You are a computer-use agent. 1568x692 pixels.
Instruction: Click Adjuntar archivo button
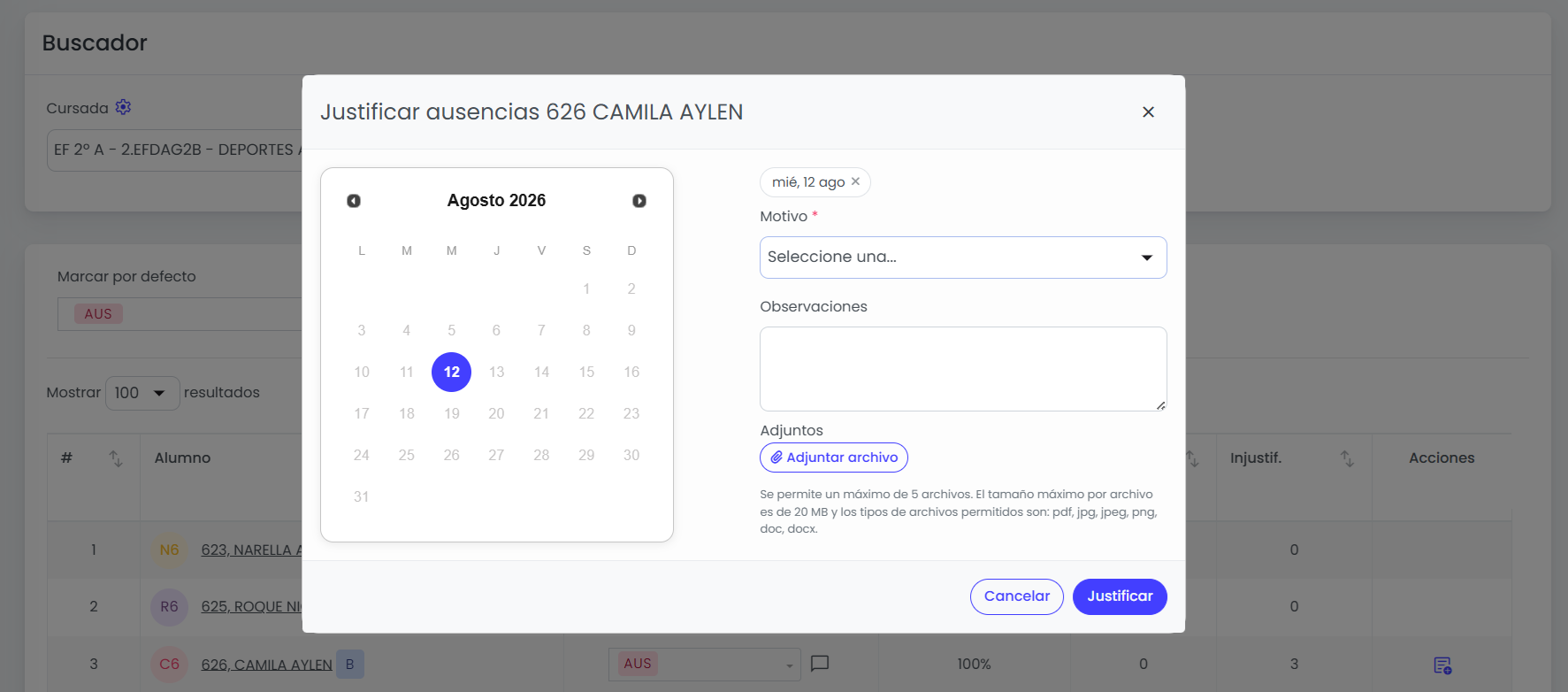[834, 457]
